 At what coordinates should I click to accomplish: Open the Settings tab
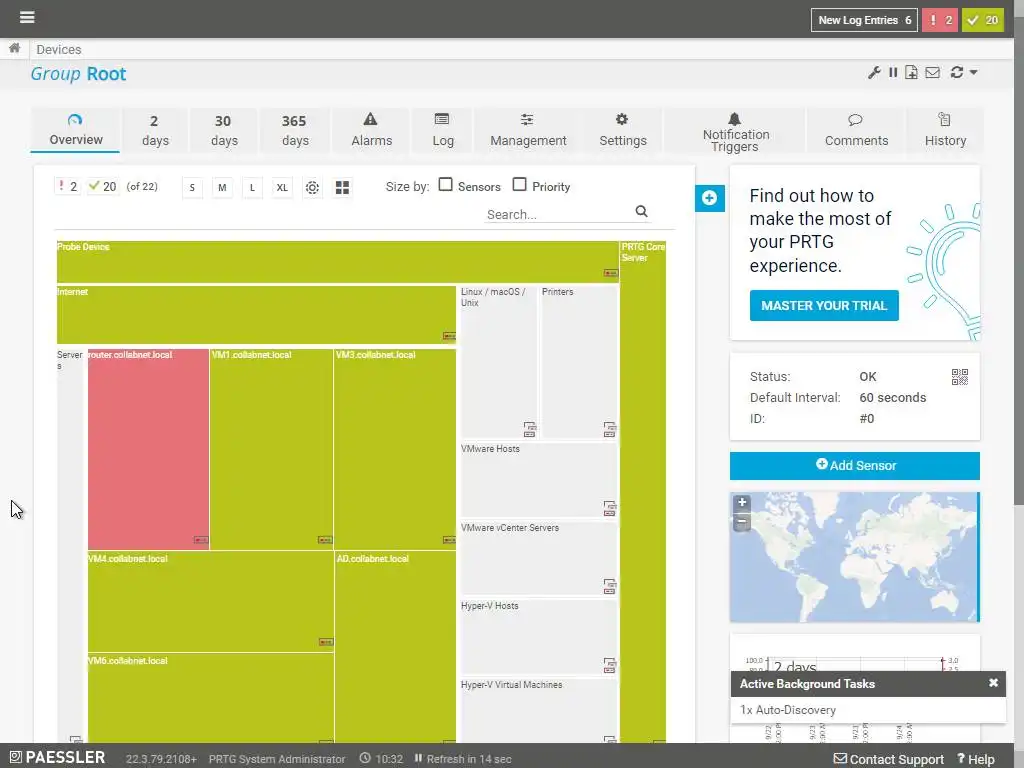coord(622,130)
